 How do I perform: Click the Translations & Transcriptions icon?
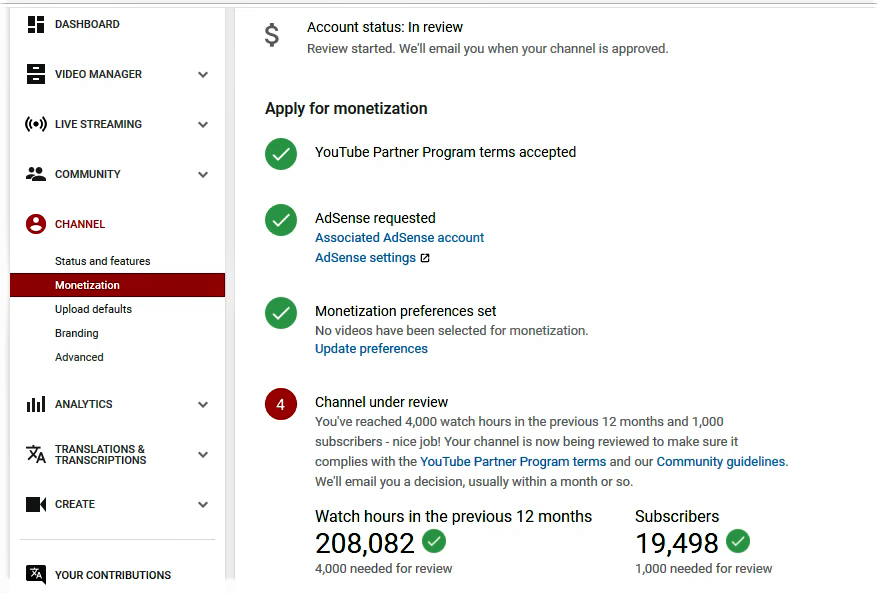coord(36,454)
